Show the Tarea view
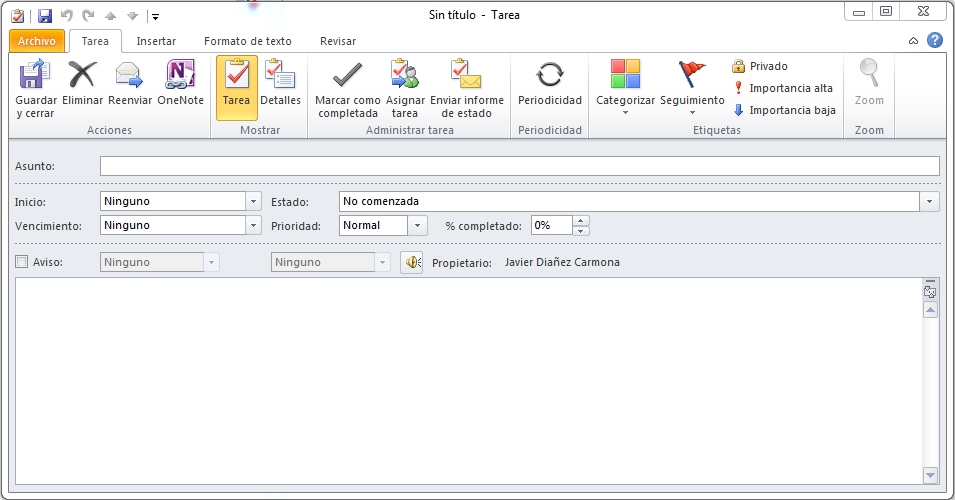Screen dimensions: 955x500 pyautogui.click(x=236, y=88)
